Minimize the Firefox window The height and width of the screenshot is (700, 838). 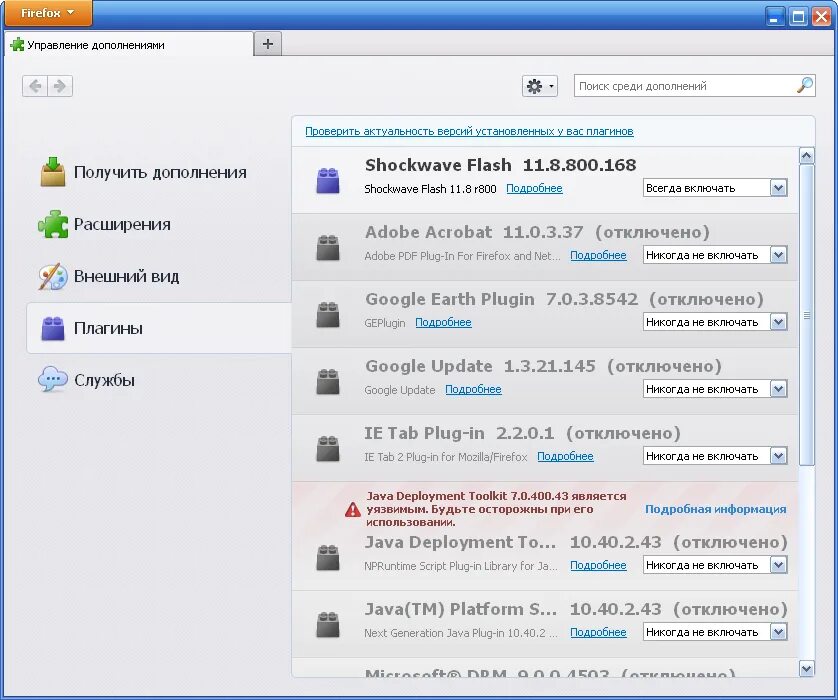click(x=774, y=17)
